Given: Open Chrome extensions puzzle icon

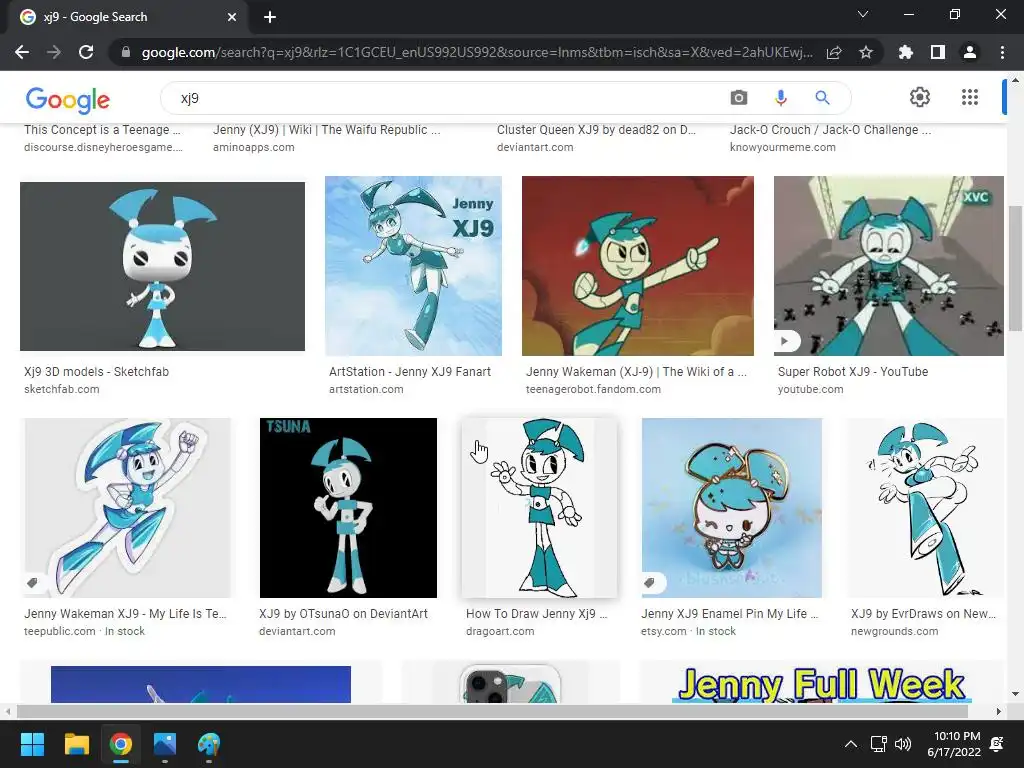Looking at the screenshot, I should (905, 52).
